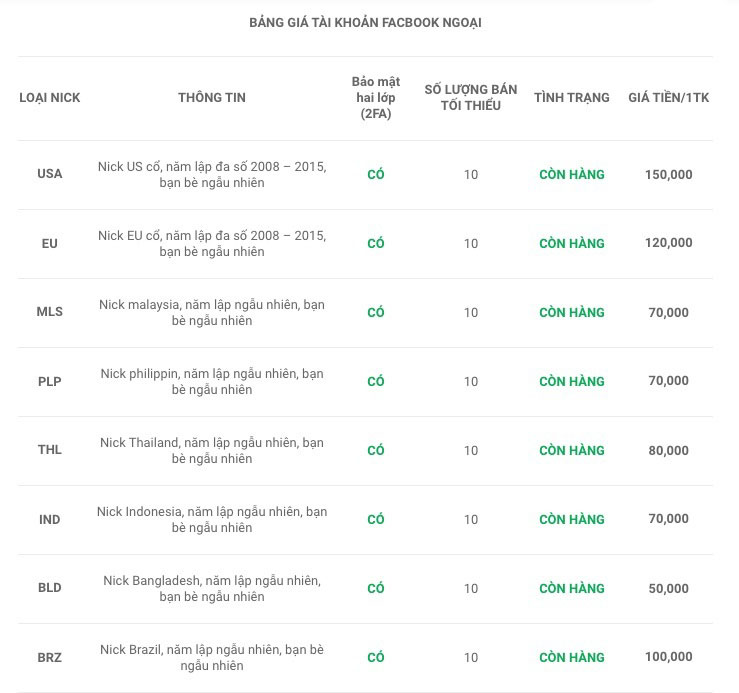Click the GIÁ TIỀN/1TK column header
Image resolution: width=739 pixels, height=693 pixels.
[668, 98]
